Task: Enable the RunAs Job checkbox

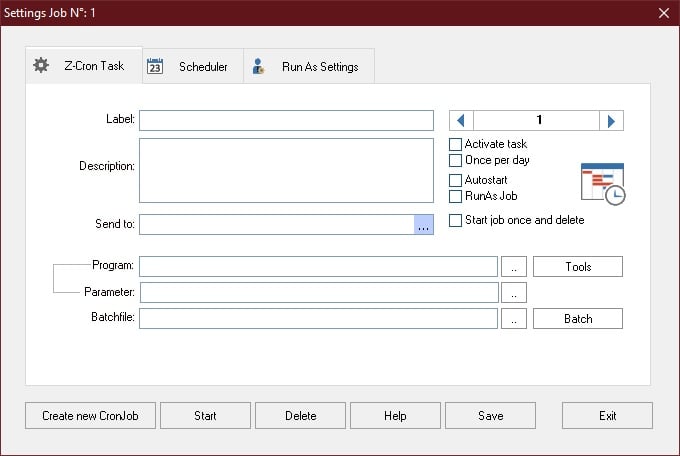Action: (456, 196)
